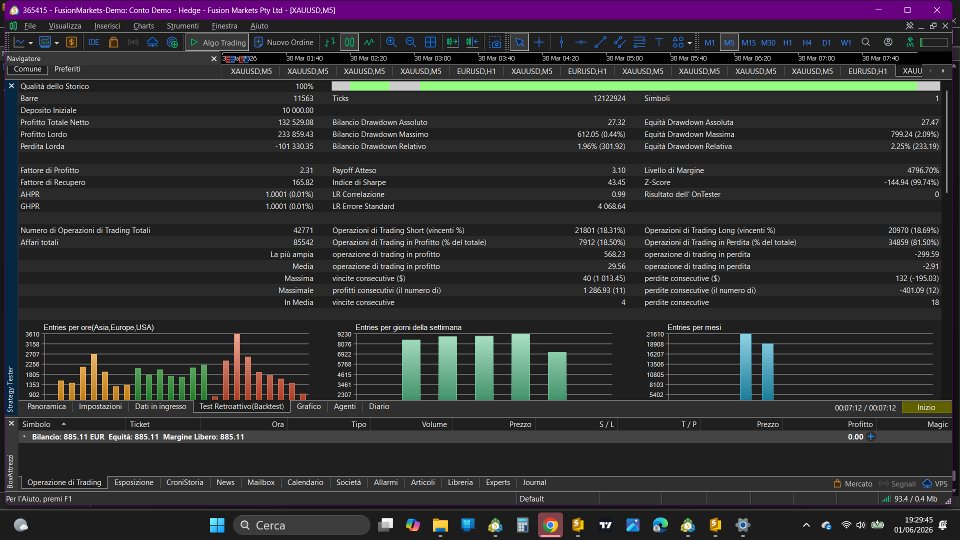The width and height of the screenshot is (960, 540).
Task: Click the globe with plus toolbar icon
Action: (x=173, y=42)
